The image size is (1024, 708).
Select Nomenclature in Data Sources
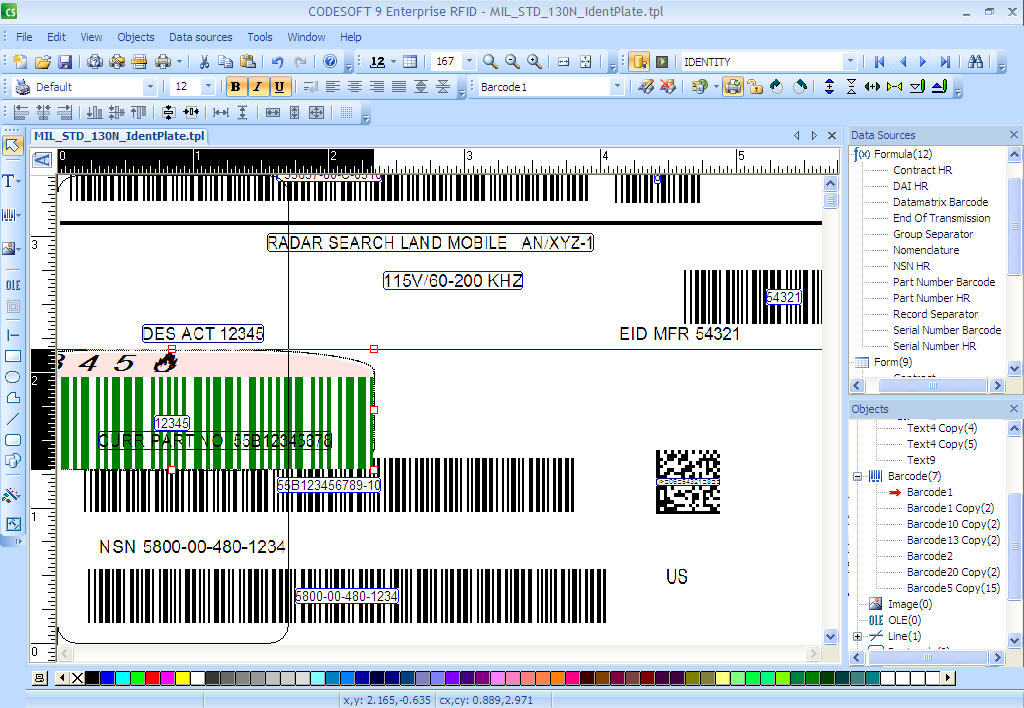(926, 250)
